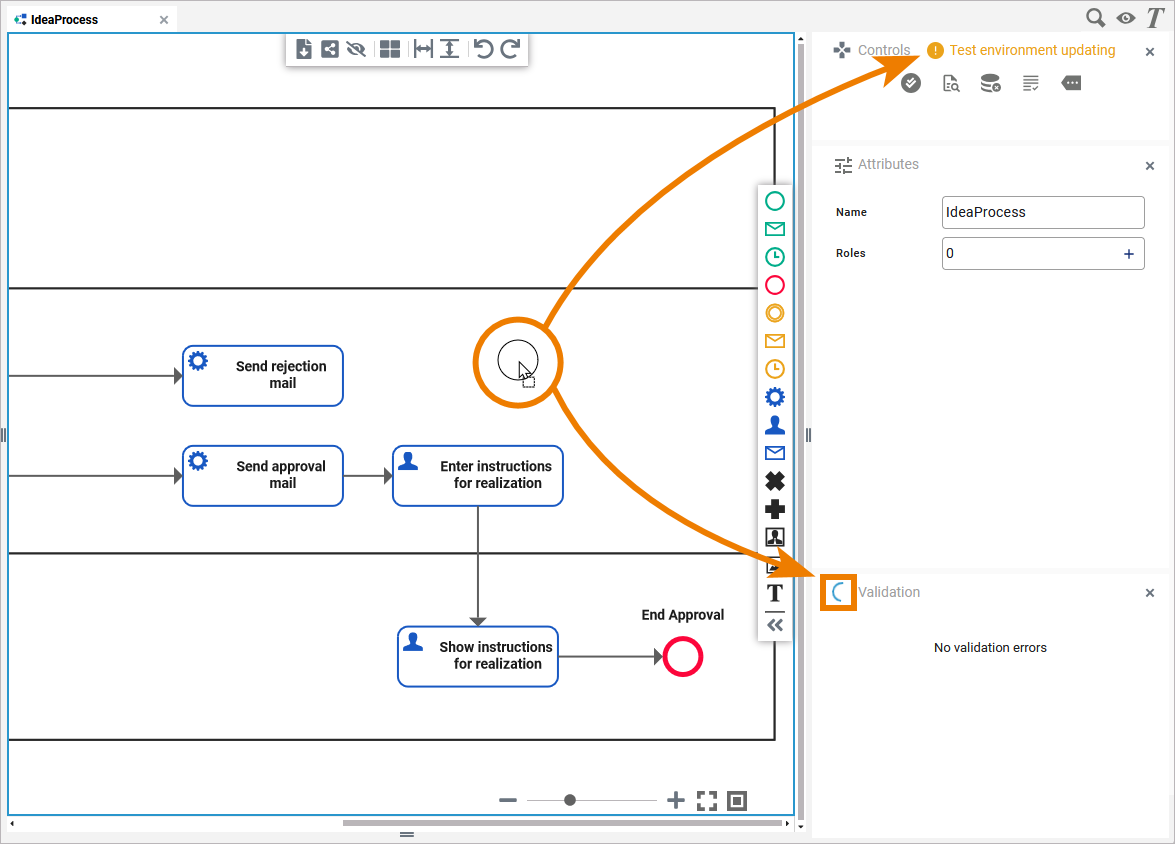The image size is (1175, 844).
Task: Click the Name input field
Action: coord(1042,212)
